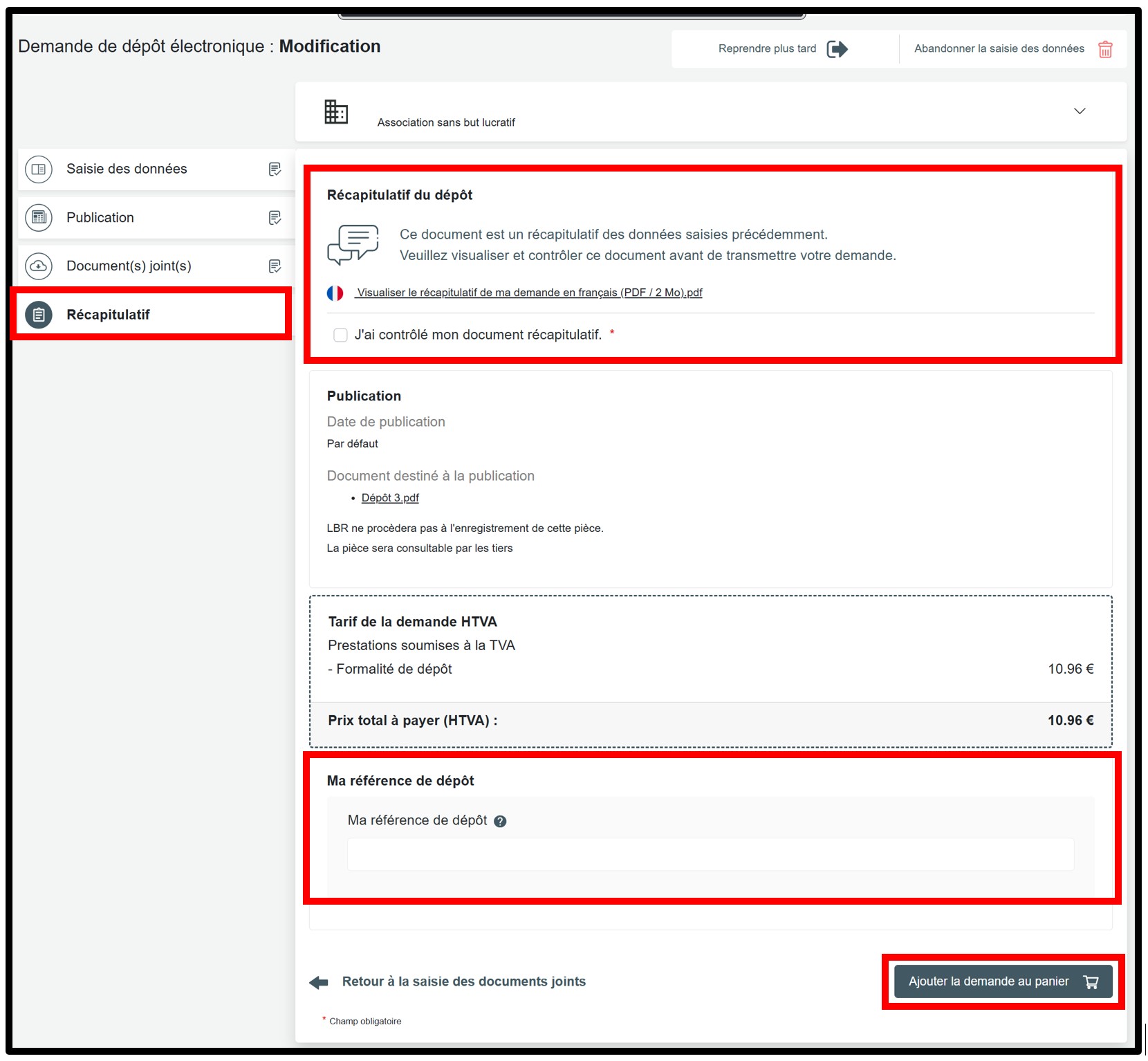1148x1061 pixels.
Task: Click the validated icon next to Document(s) joint(s)
Action: tap(275, 266)
